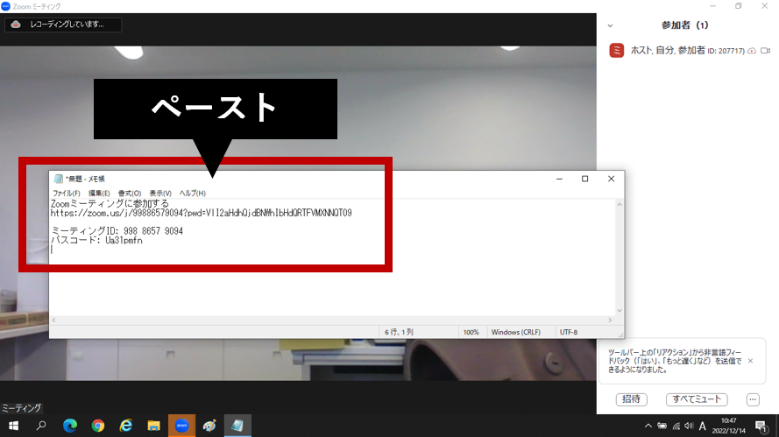Image resolution: width=779 pixels, height=437 pixels.
Task: Click the 100% zoom level in status bar
Action: pyautogui.click(x=471, y=332)
